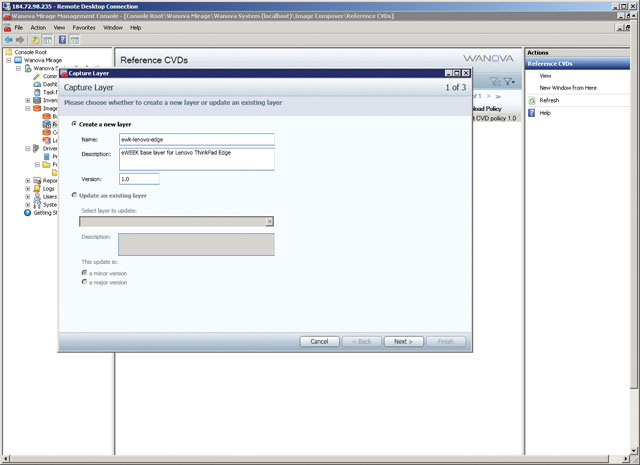640x465 pixels.
Task: Select the Wanova Mirage monitor icon
Action: pos(18,60)
